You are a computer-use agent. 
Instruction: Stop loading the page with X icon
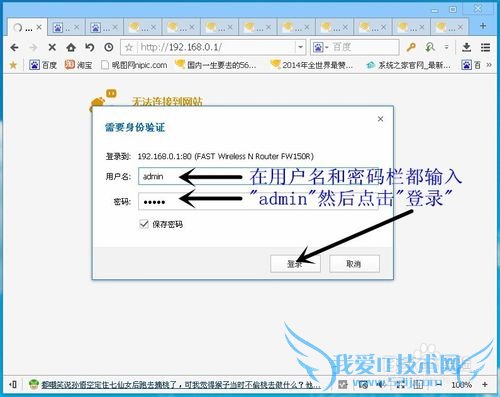point(52,48)
